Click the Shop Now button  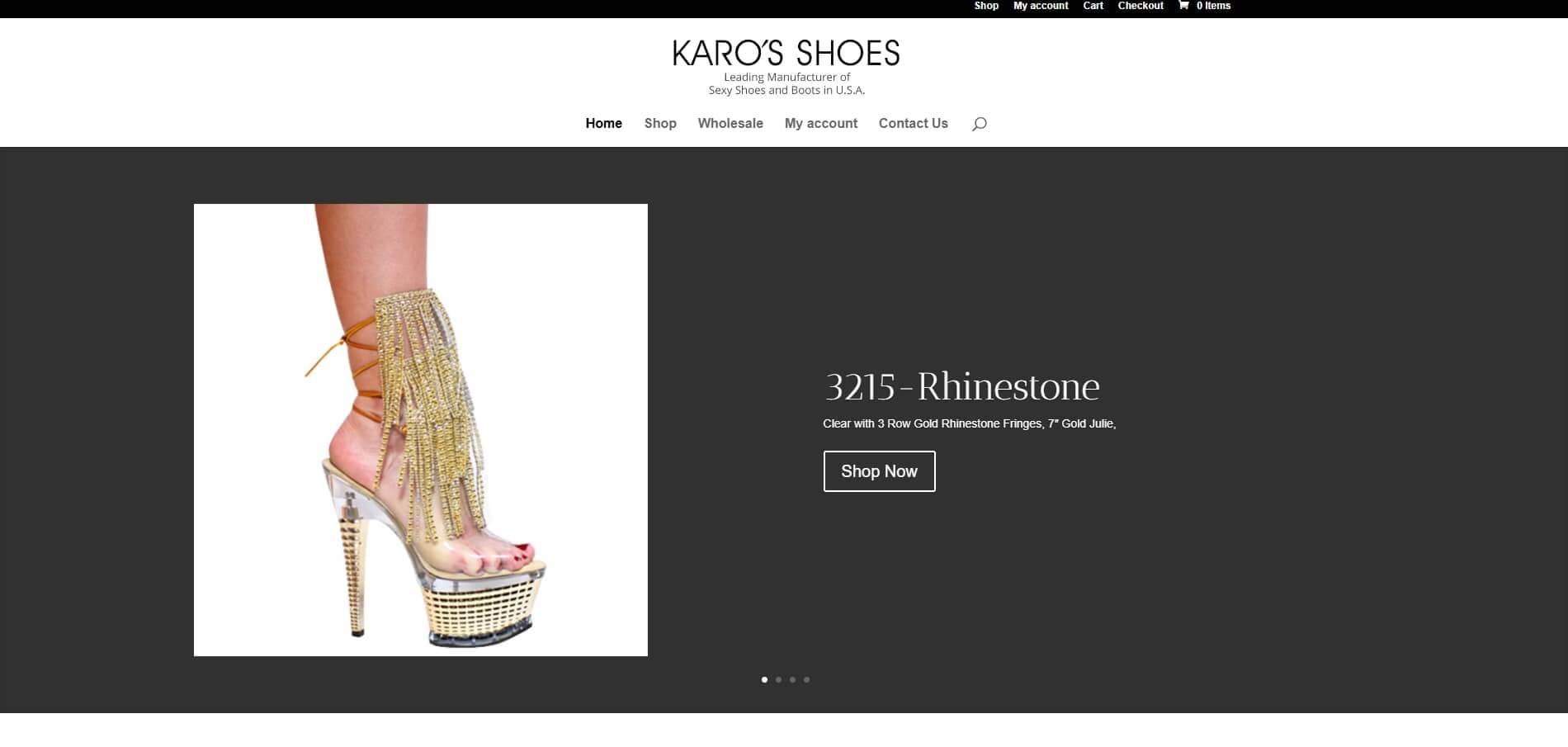point(879,471)
